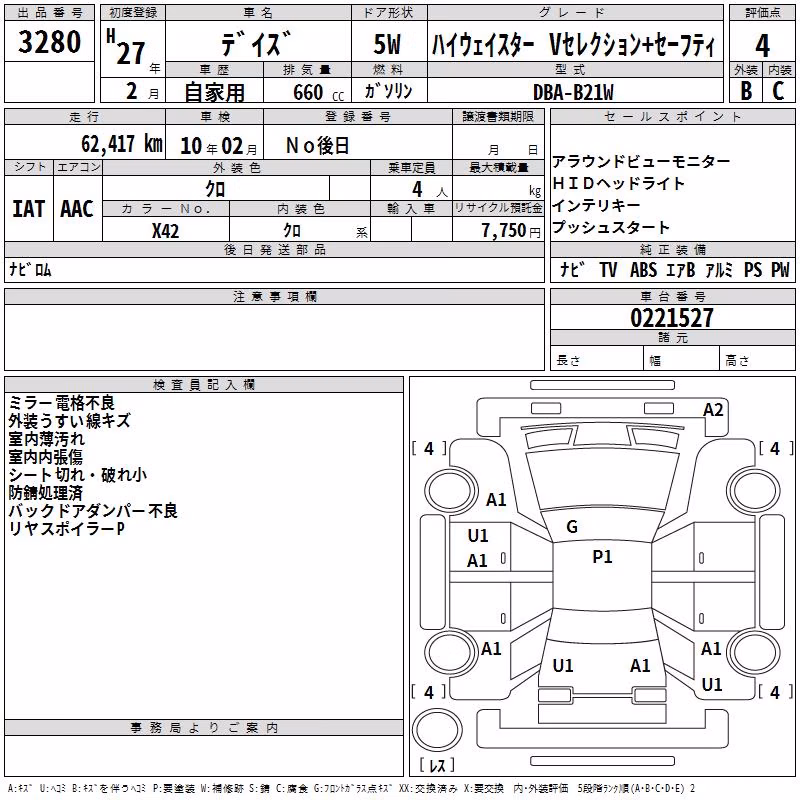Select the usage history 自家用

pyautogui.click(x=214, y=92)
